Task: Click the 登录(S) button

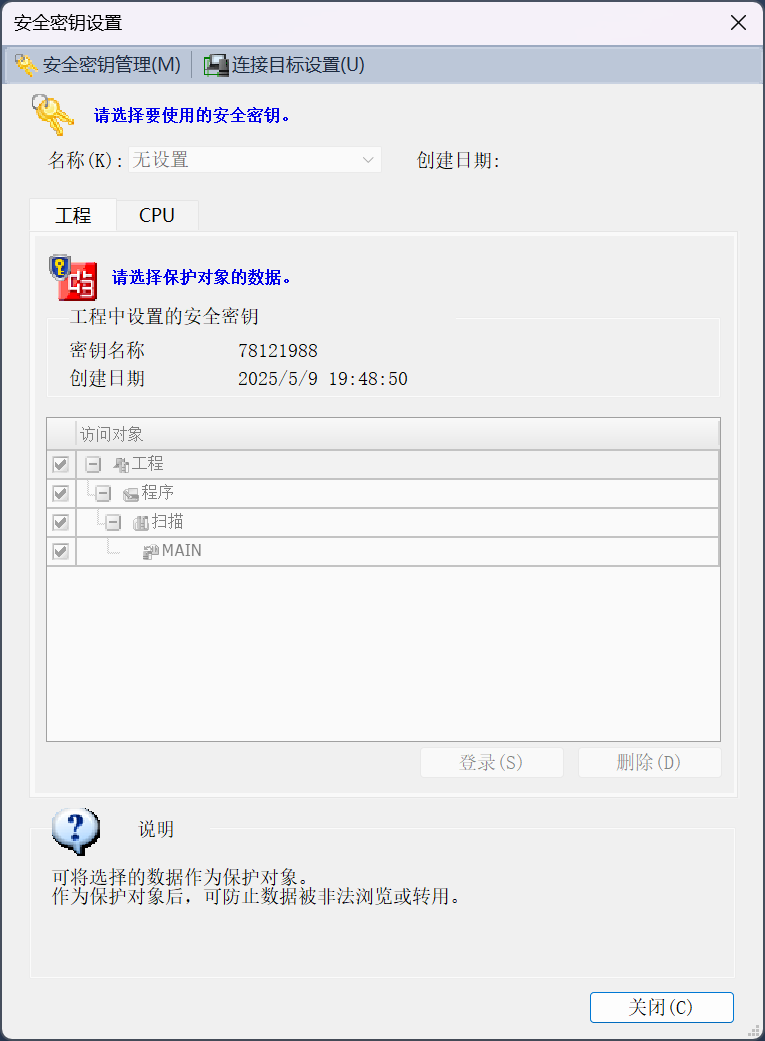Action: 491,762
